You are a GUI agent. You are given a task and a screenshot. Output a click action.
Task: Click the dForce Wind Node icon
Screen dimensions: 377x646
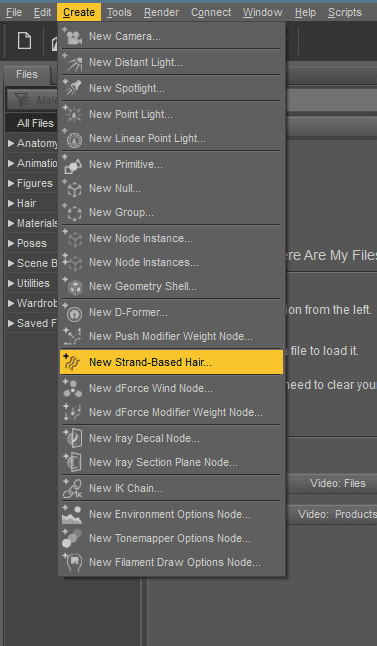point(73,388)
